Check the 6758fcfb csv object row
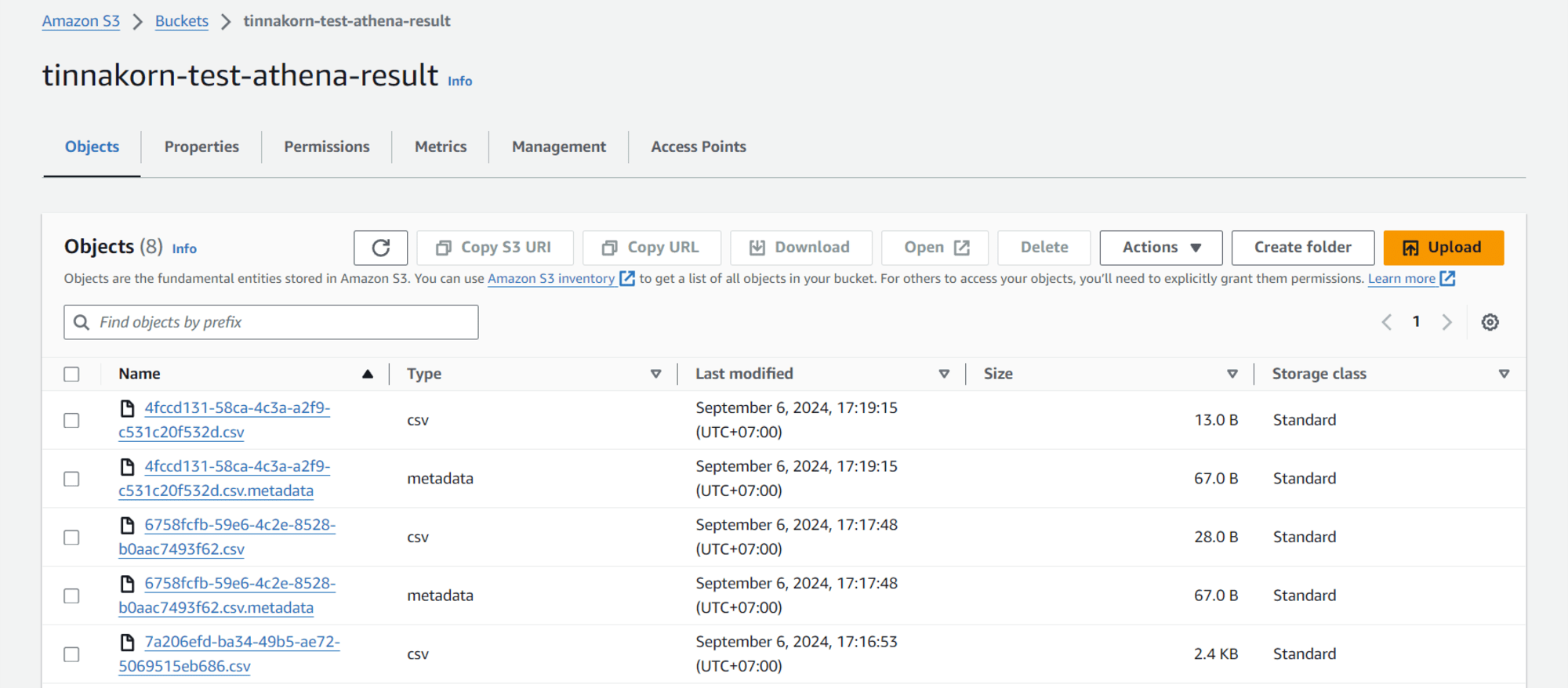The height and width of the screenshot is (688, 1568). [71, 538]
